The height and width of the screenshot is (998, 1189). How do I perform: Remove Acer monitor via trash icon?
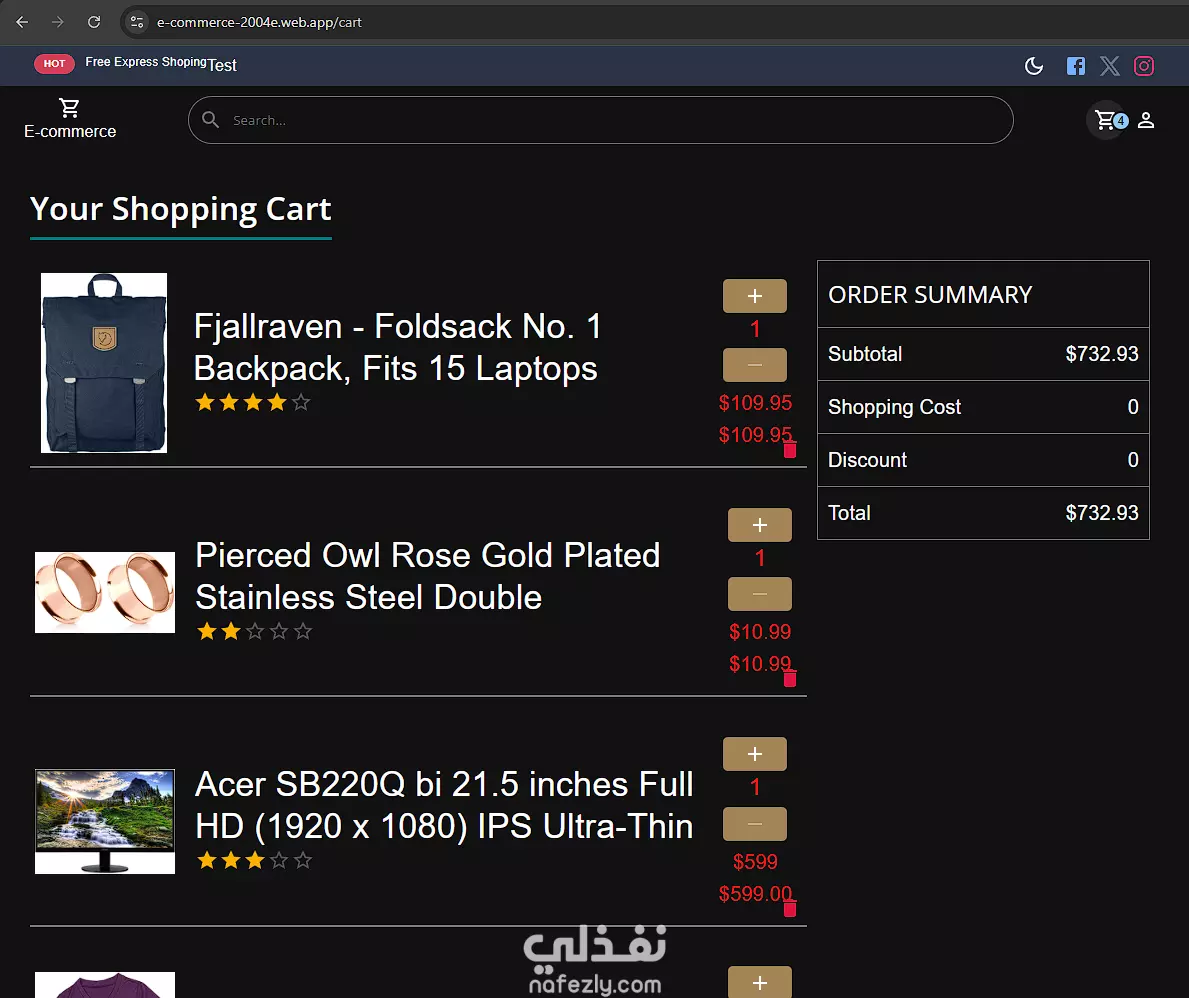[789, 909]
